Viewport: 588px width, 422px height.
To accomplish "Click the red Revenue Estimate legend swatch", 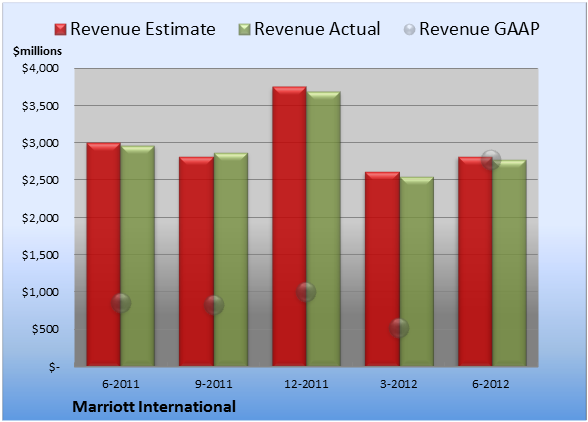I will point(60,30).
